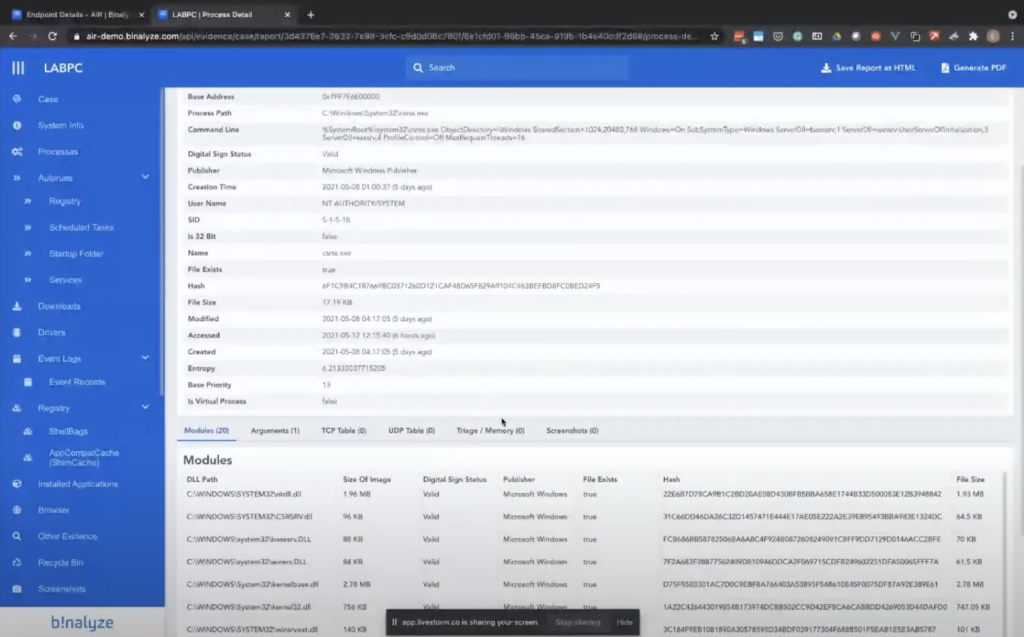The height and width of the screenshot is (637, 1024).
Task: Select the winsrv.DLL module path
Action: pos(246,561)
